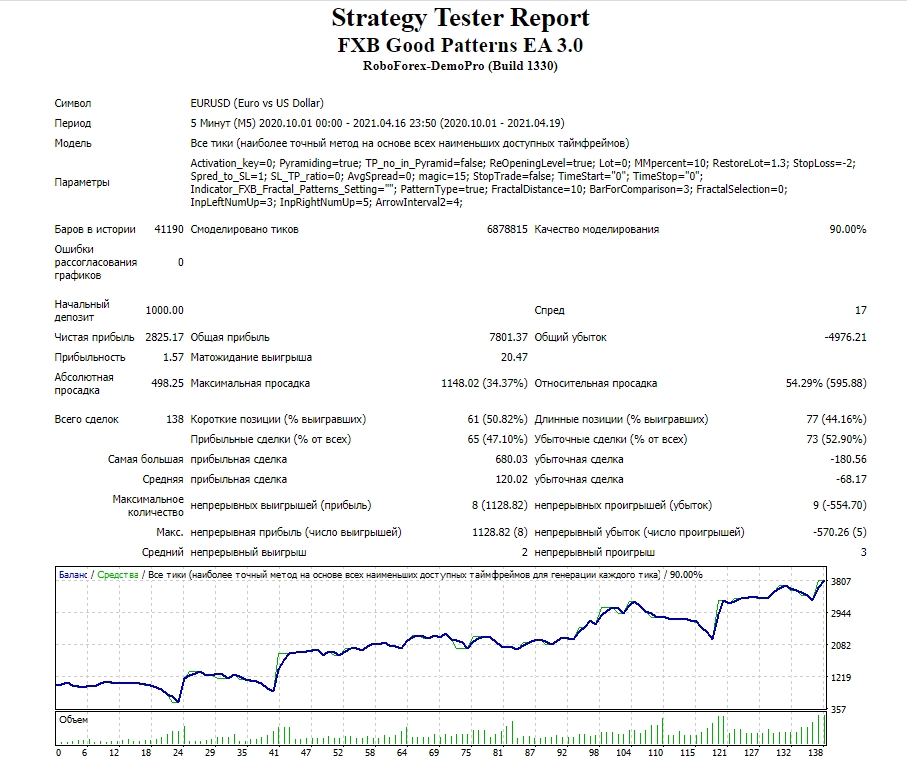
Task: Click the 1148.02 (34.37%) maximal drawdown value
Action: coord(484,383)
